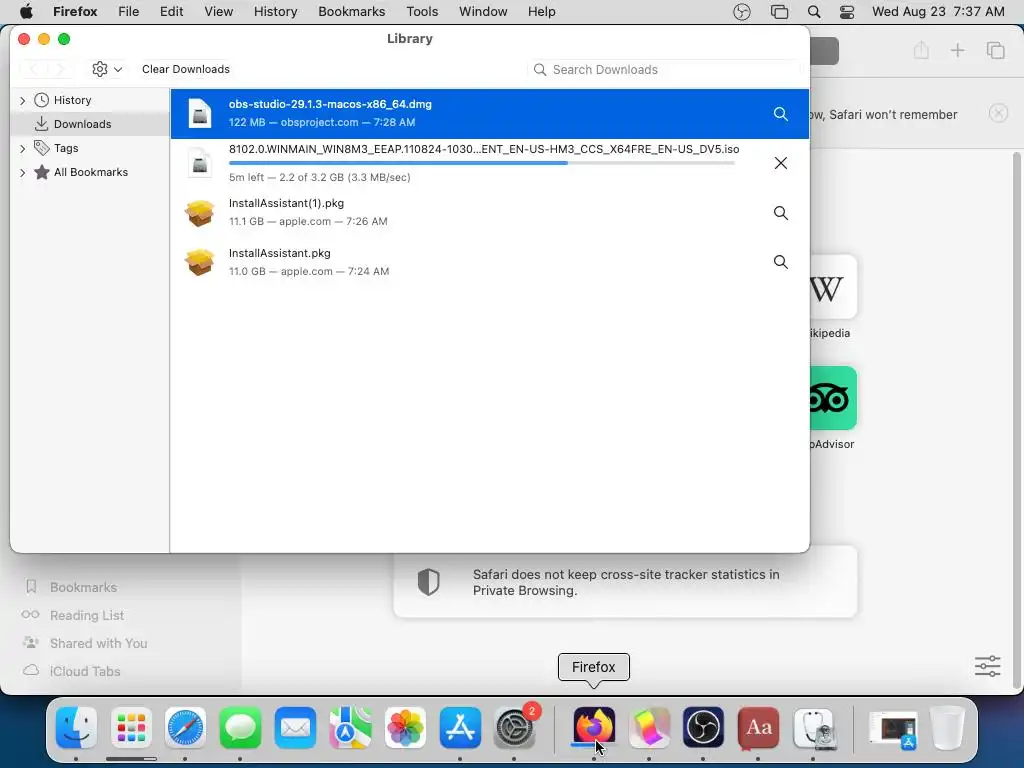The image size is (1024, 768).
Task: Select Downloads in the Library sidebar
Action: point(82,124)
